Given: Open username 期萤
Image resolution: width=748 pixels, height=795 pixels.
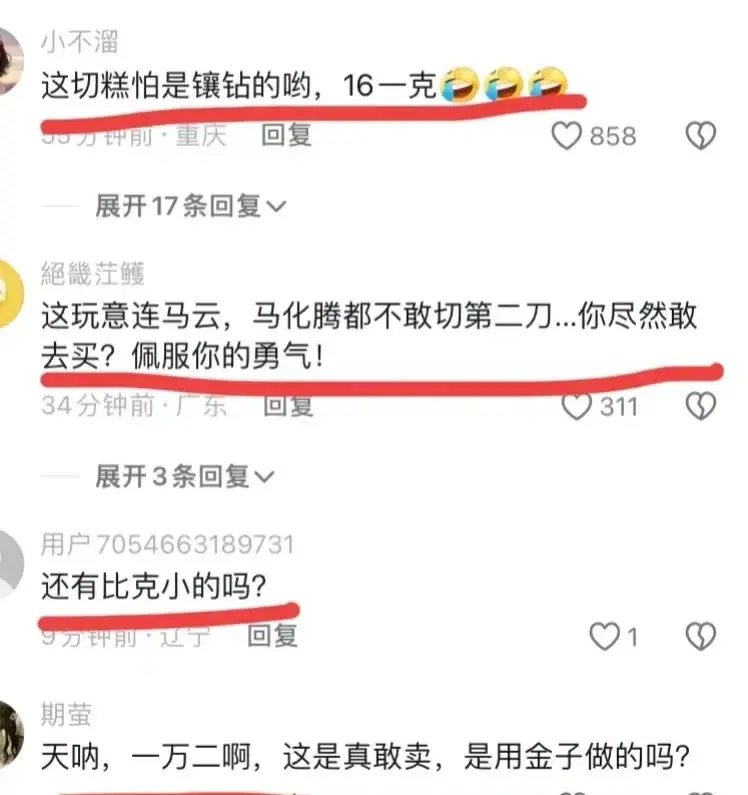Looking at the screenshot, I should coord(66,715).
